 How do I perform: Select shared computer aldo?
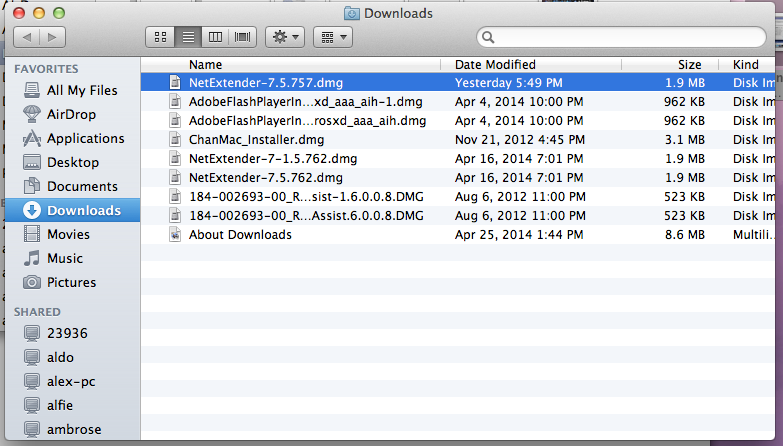73,357
